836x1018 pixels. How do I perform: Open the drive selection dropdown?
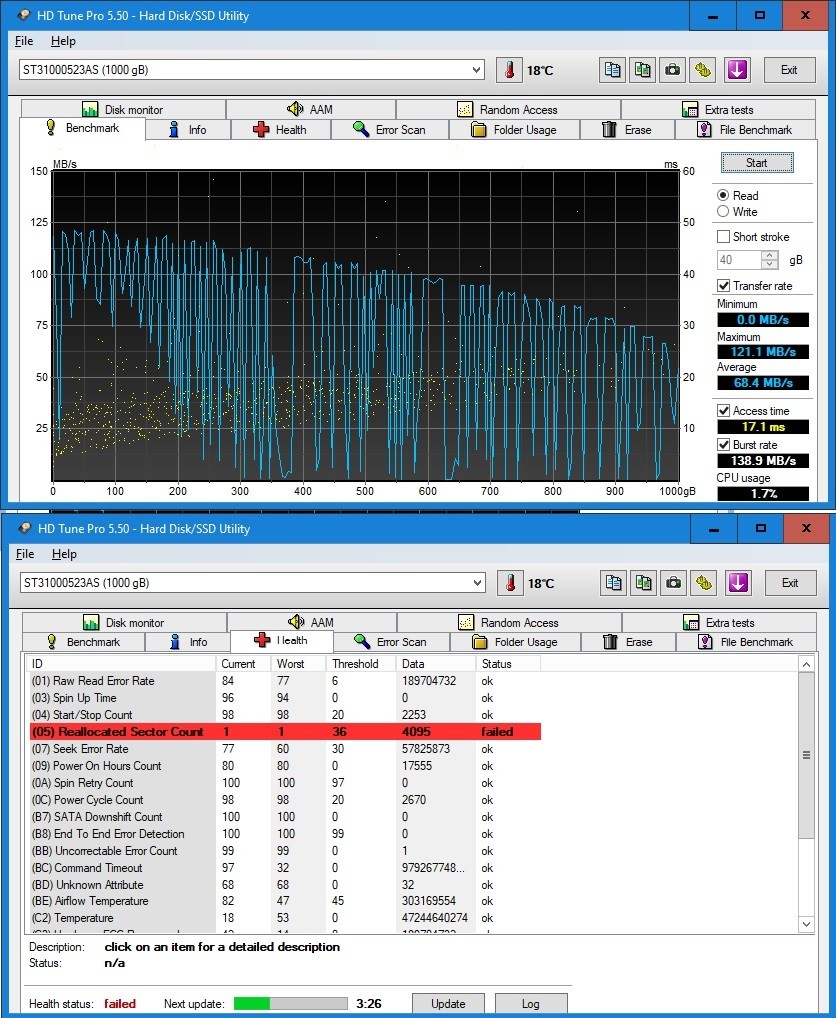(477, 70)
